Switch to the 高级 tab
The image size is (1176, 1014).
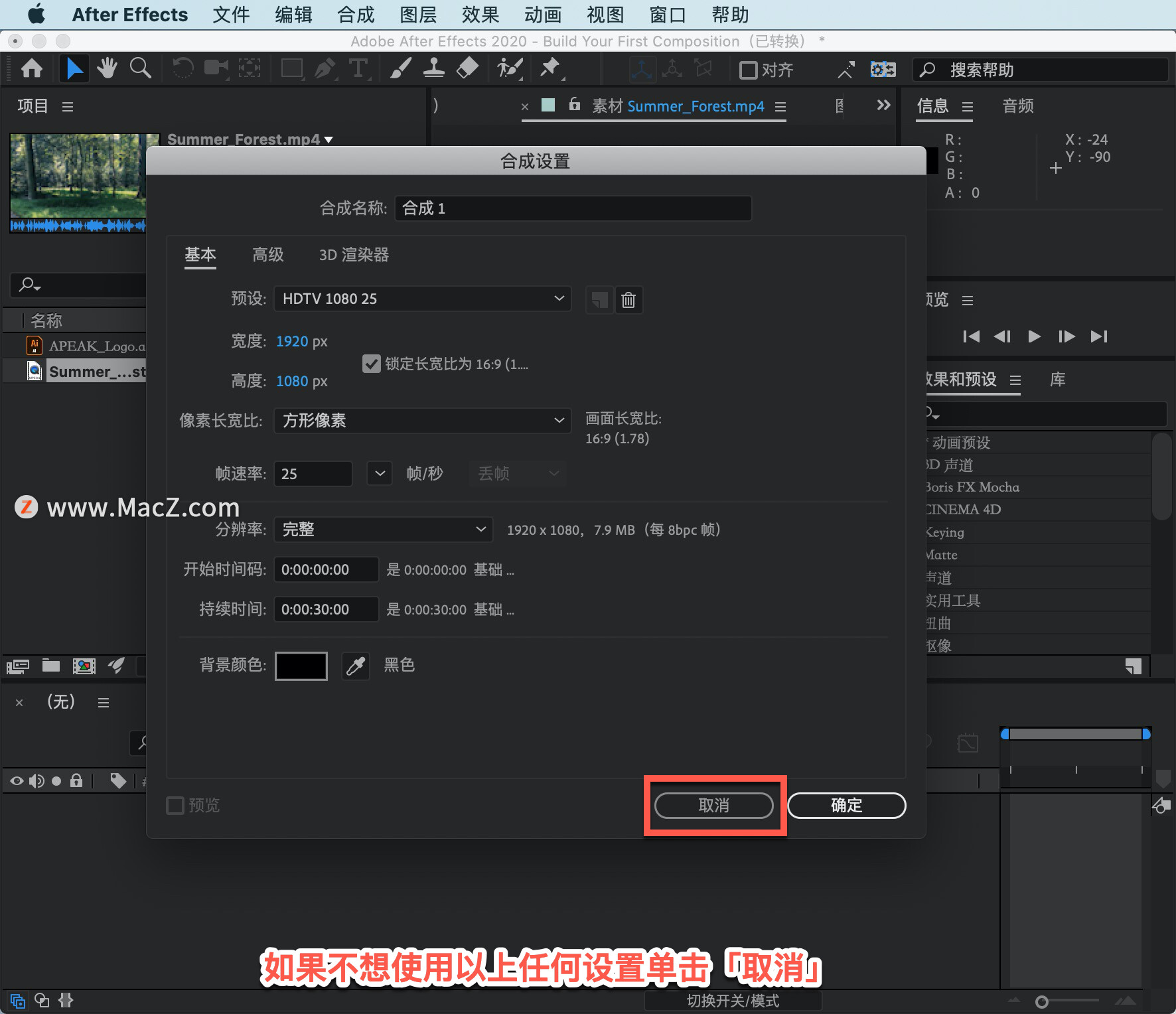coord(268,255)
